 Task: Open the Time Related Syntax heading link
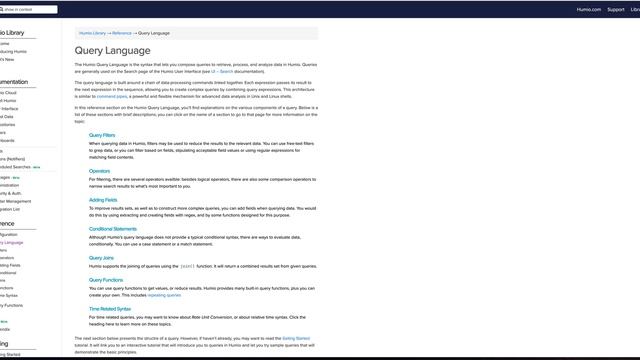110,309
